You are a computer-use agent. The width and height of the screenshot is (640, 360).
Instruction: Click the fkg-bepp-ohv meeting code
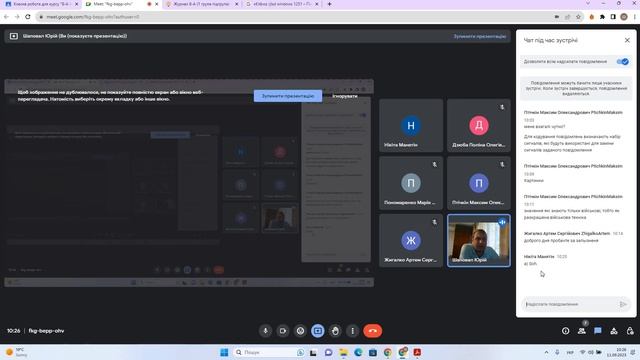[46, 331]
